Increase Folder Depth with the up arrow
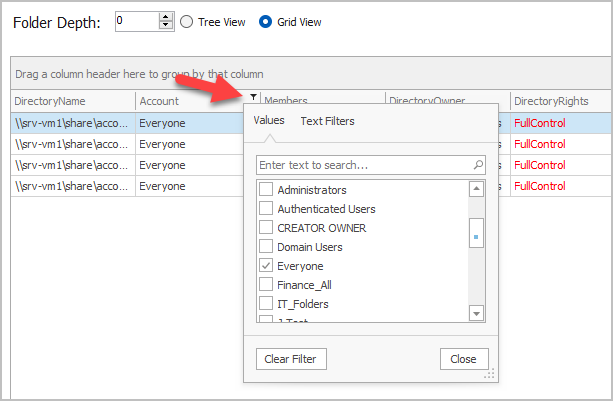The height and width of the screenshot is (401, 613). coord(165,17)
